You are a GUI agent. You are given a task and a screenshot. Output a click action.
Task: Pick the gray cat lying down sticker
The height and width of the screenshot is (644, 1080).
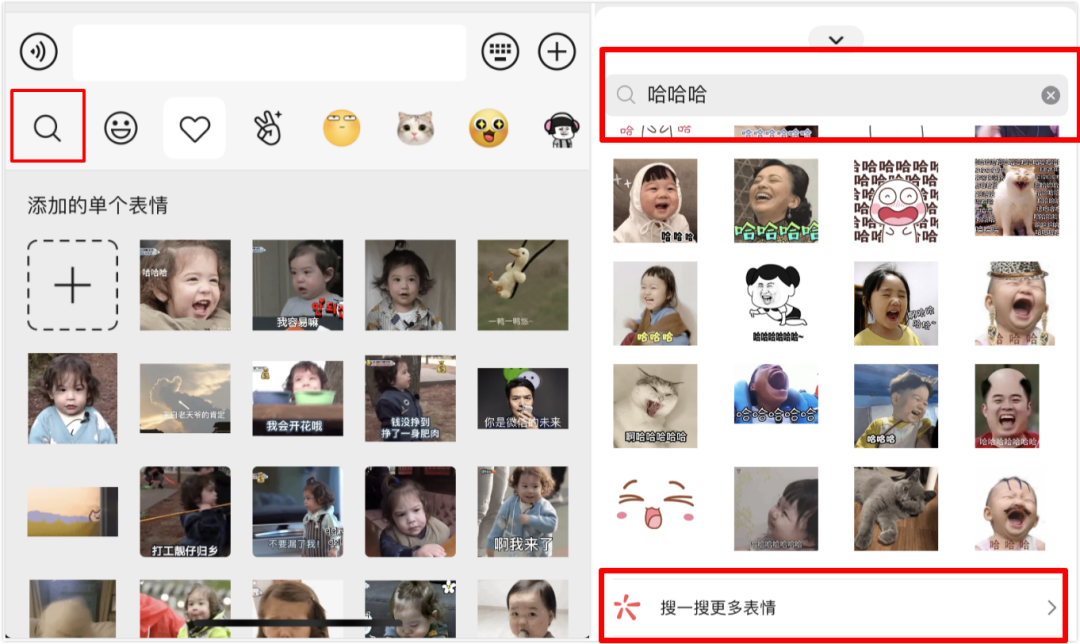(x=896, y=509)
